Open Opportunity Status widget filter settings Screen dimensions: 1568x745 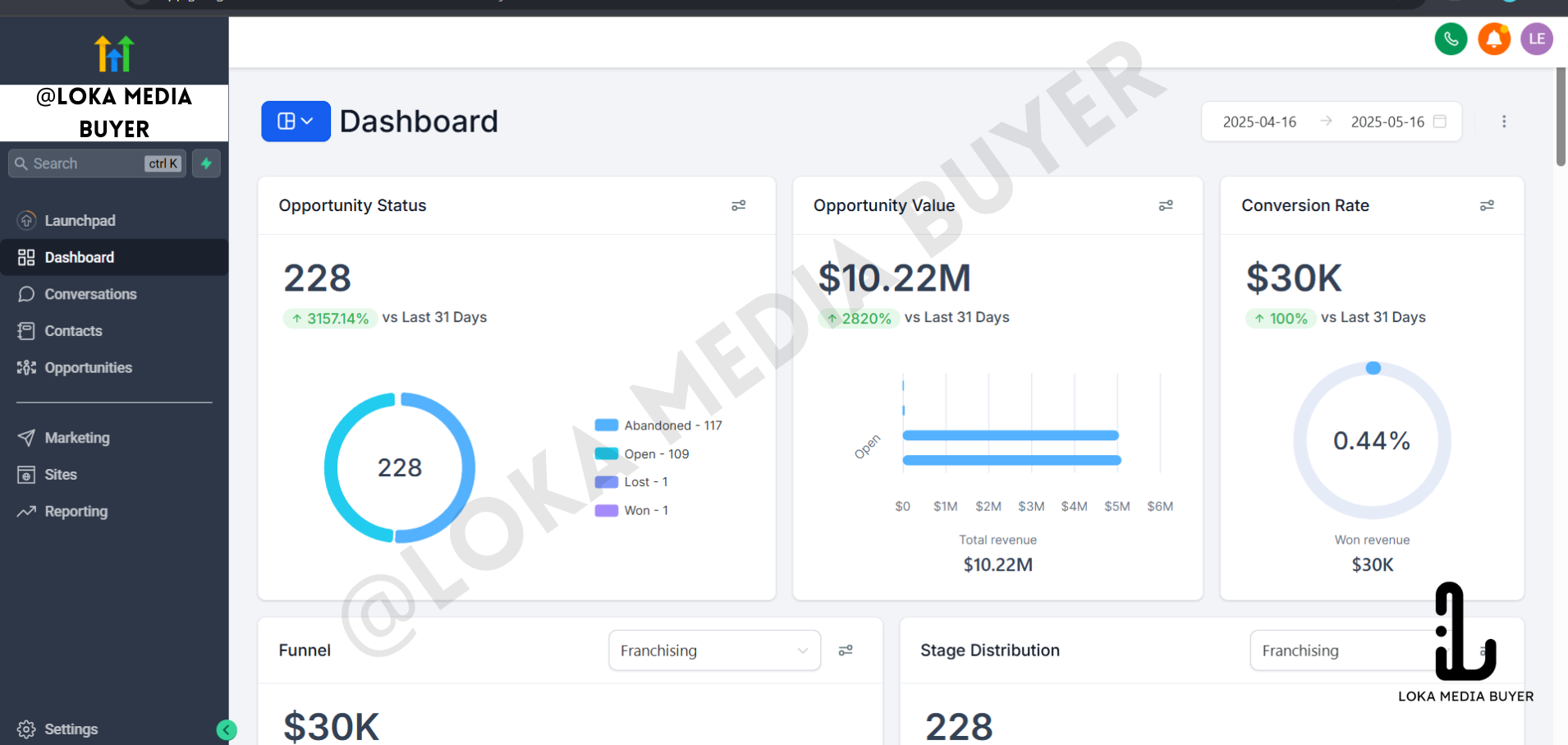point(738,205)
